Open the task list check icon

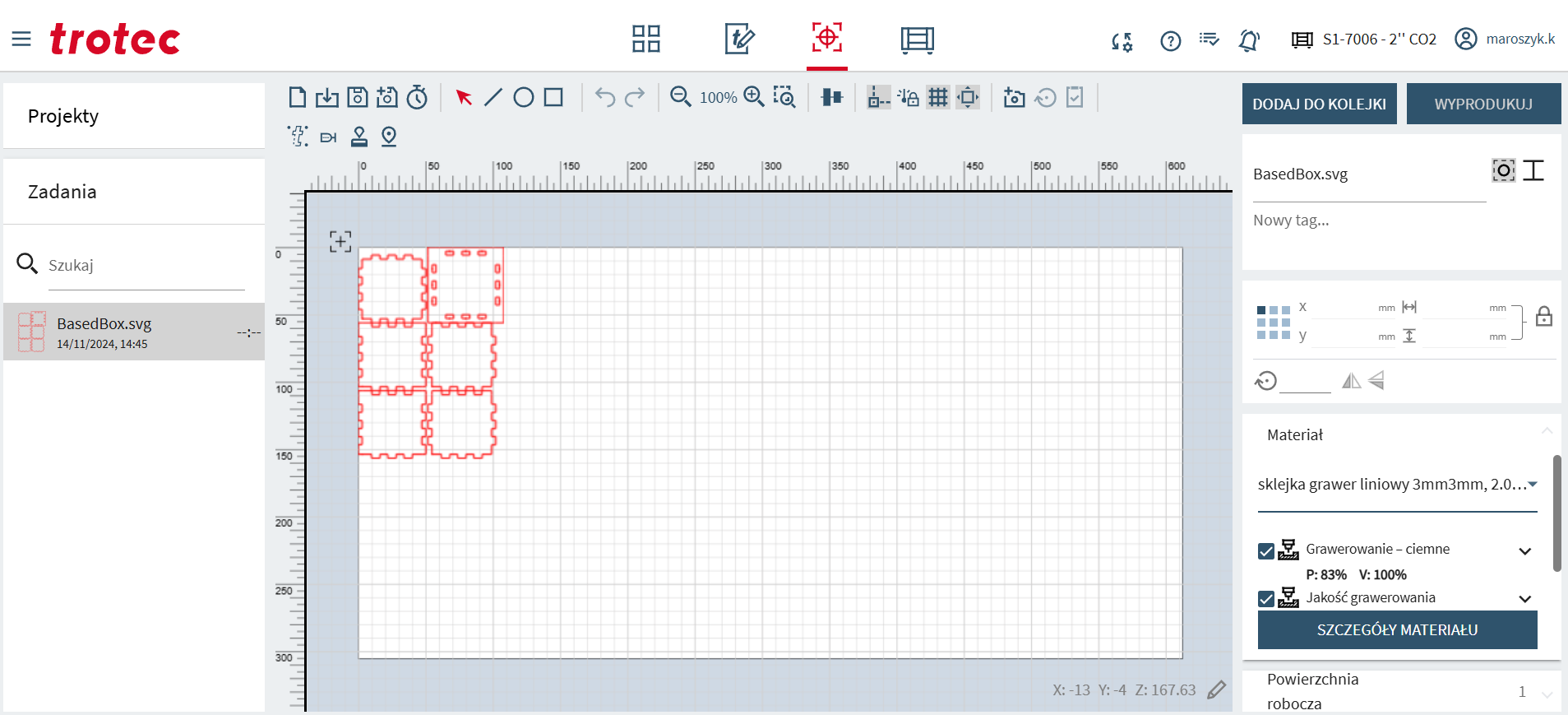(1209, 39)
